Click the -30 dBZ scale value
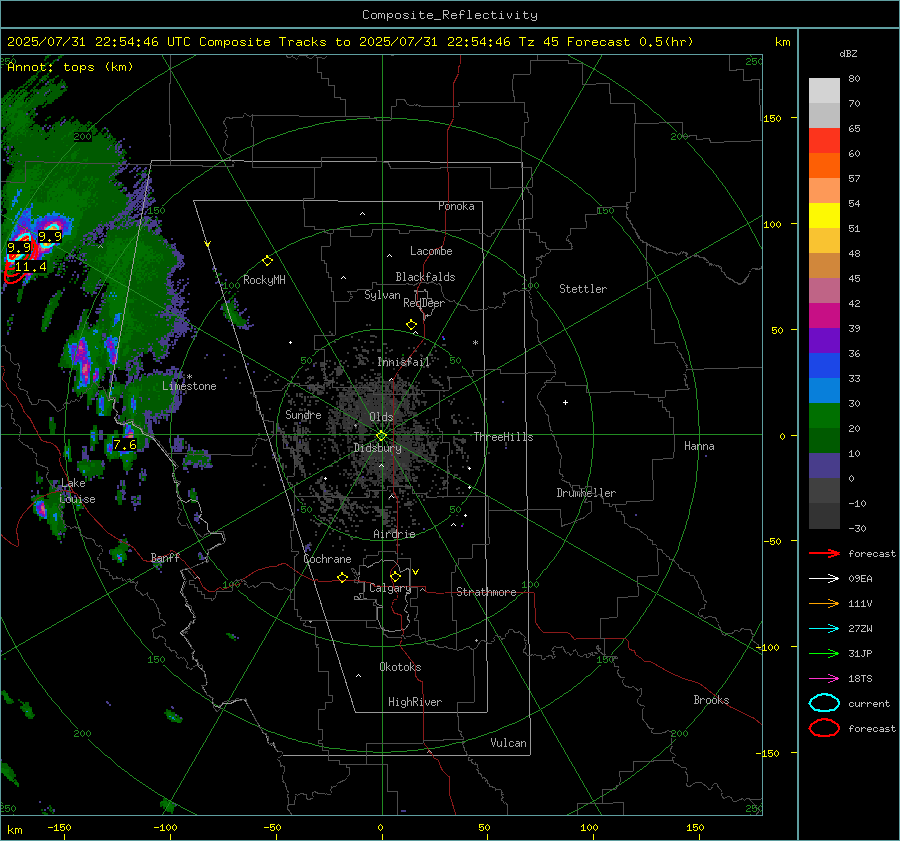Image resolution: width=900 pixels, height=841 pixels. point(857,528)
